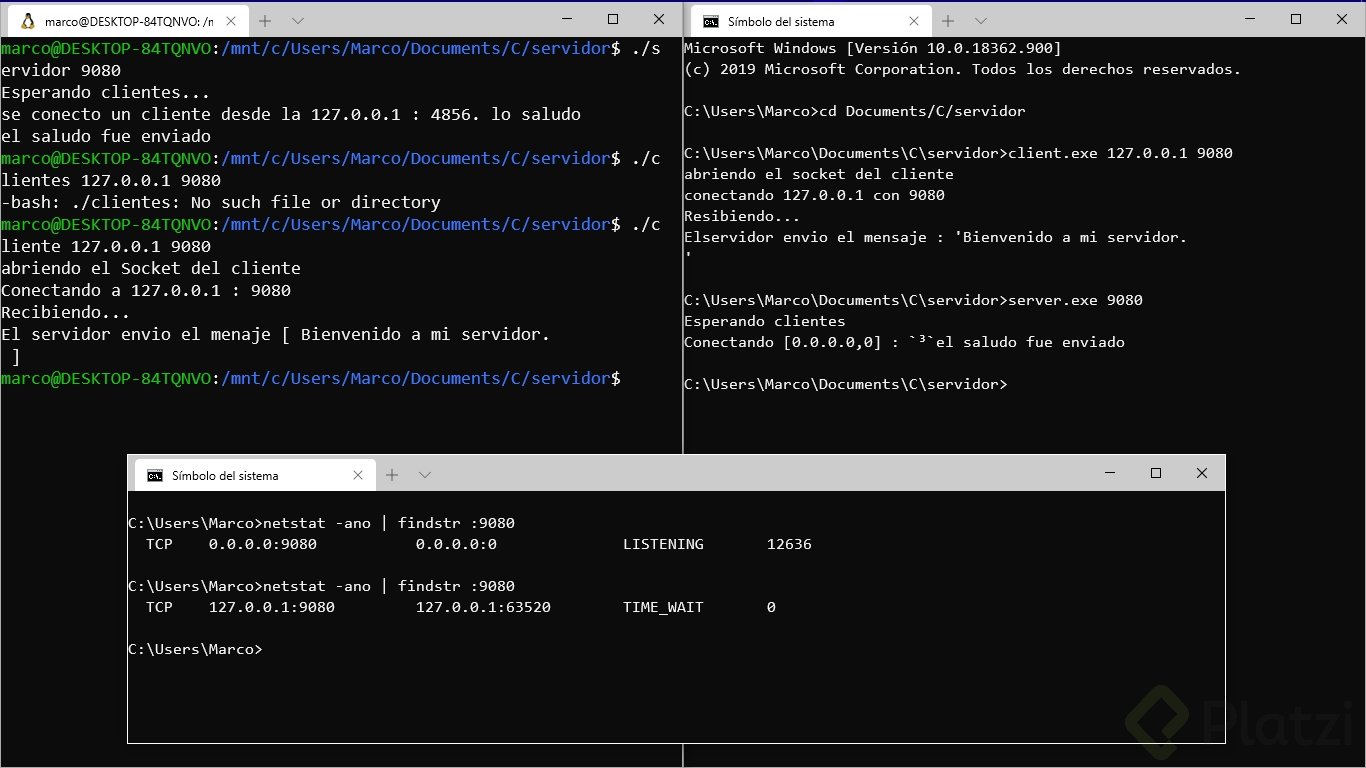Expand the profile dropdown in the netstat window
1366x768 pixels.
[x=425, y=475]
